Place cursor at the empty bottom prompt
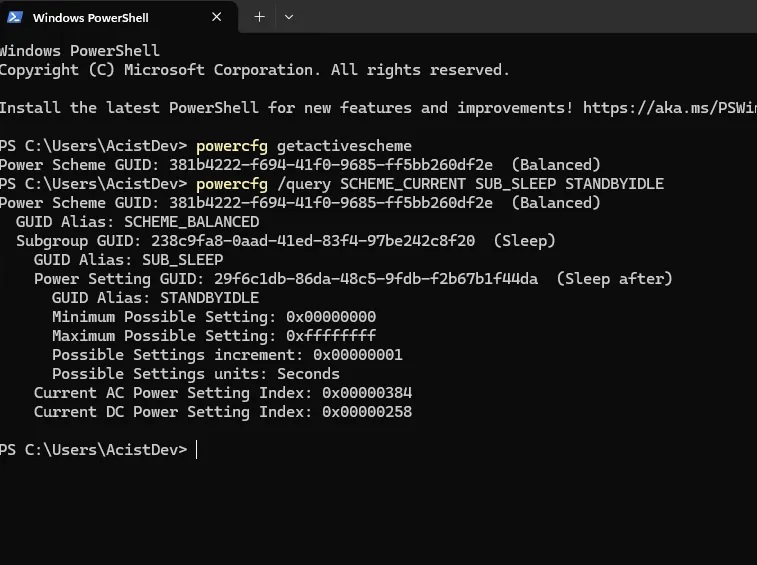The width and height of the screenshot is (757, 565). 197,450
